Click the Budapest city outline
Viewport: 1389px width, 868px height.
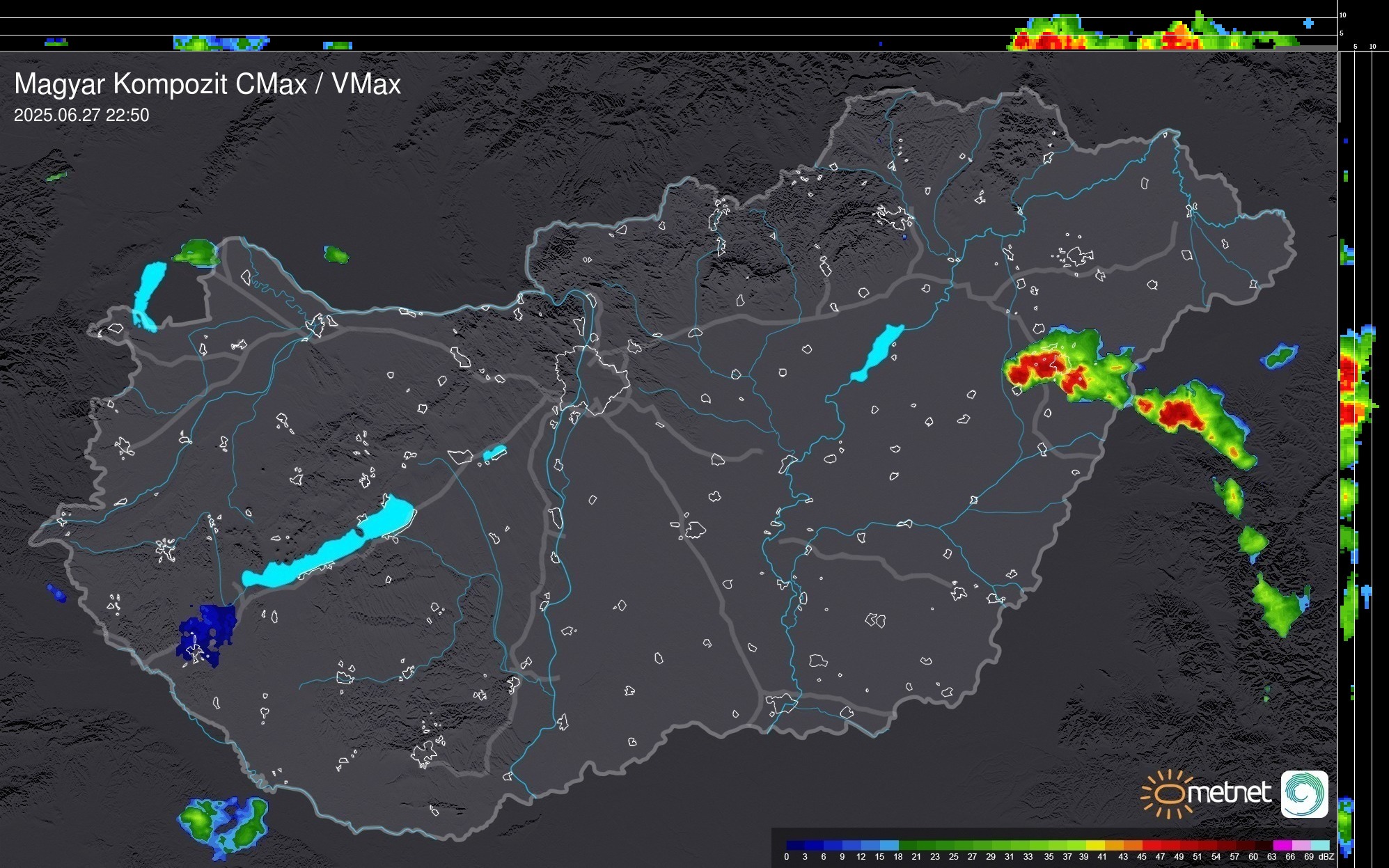(592, 379)
